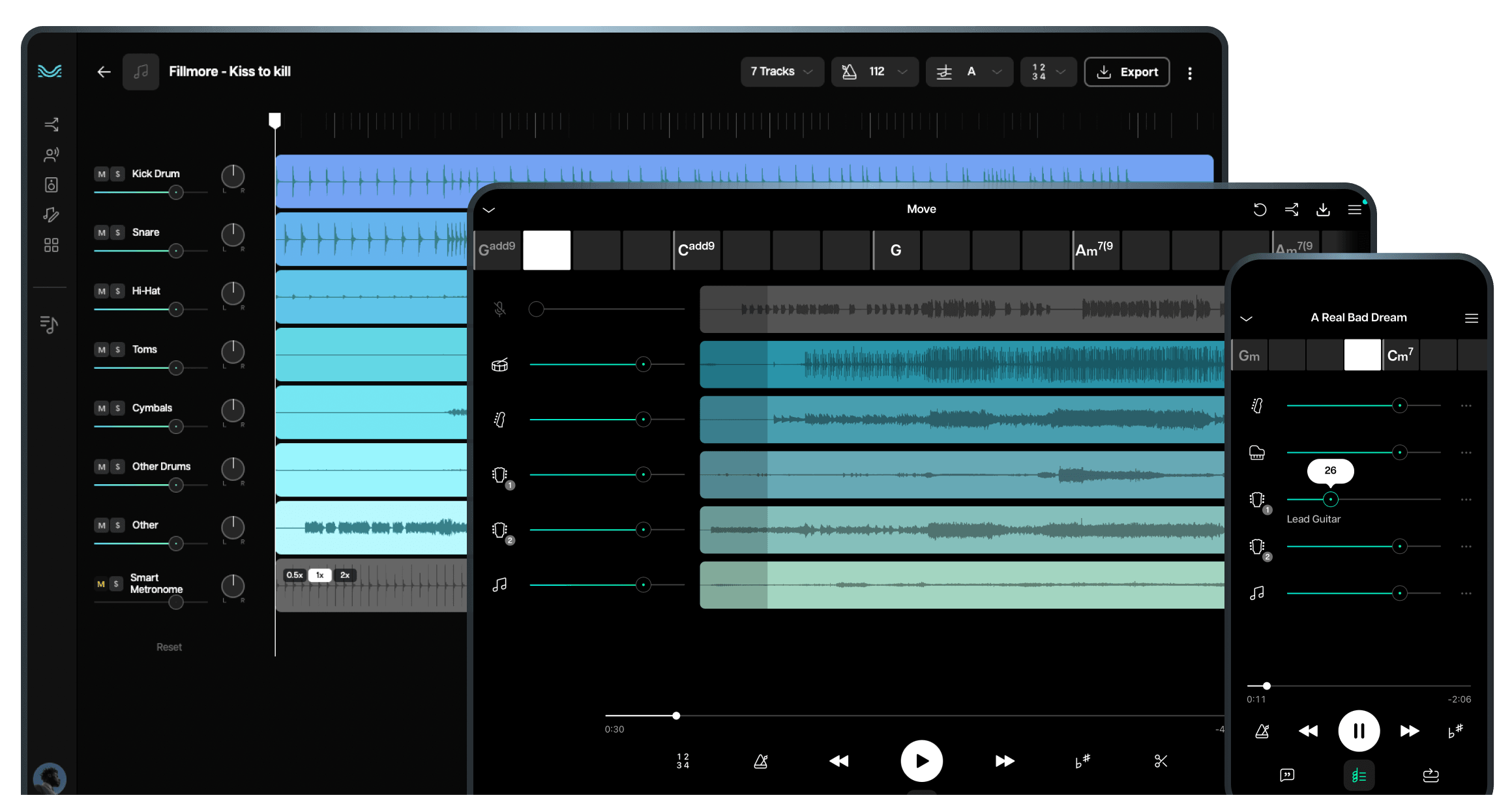The height and width of the screenshot is (795, 1512).
Task: Click the Lead Guitar volume slider knob
Action: (1330, 499)
